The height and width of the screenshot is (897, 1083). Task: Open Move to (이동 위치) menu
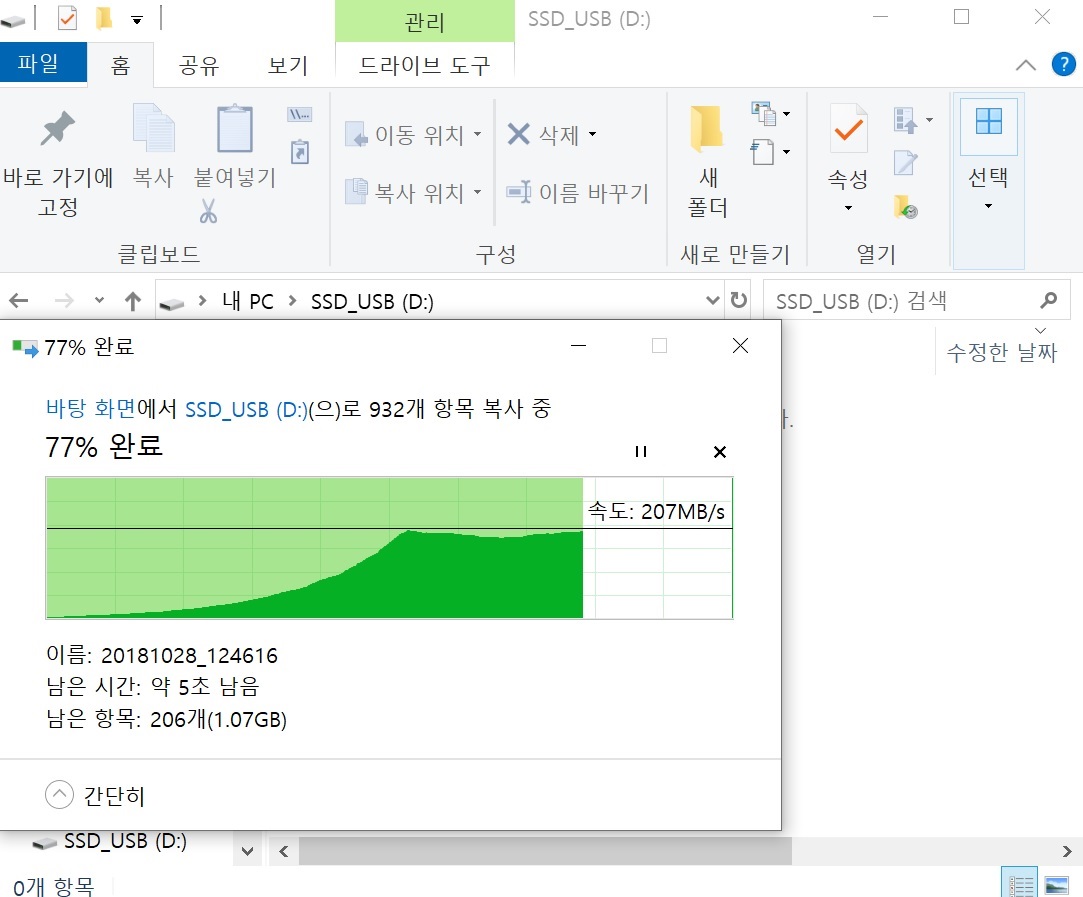(x=413, y=135)
